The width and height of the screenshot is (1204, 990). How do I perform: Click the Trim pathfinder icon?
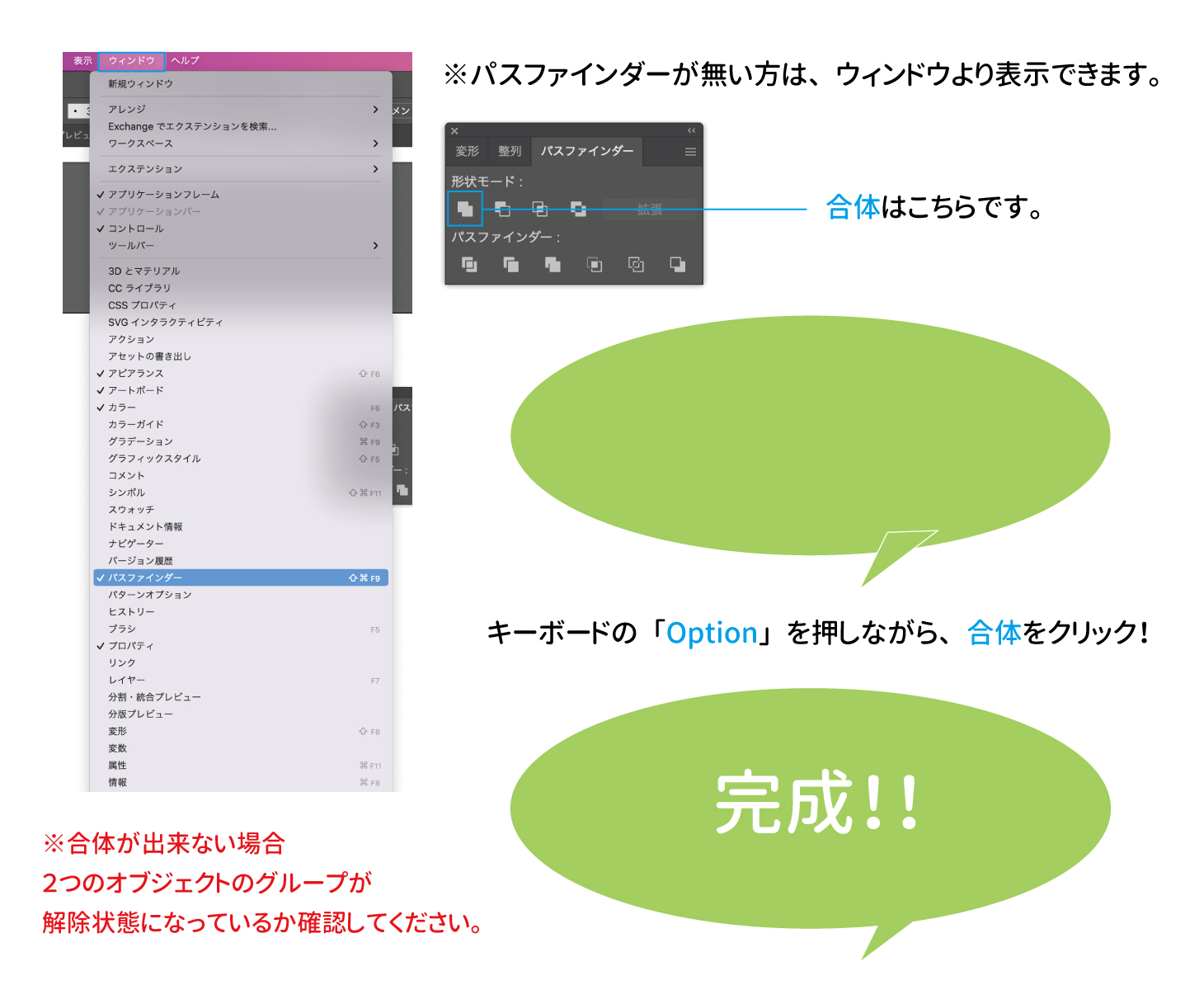pyautogui.click(x=510, y=264)
